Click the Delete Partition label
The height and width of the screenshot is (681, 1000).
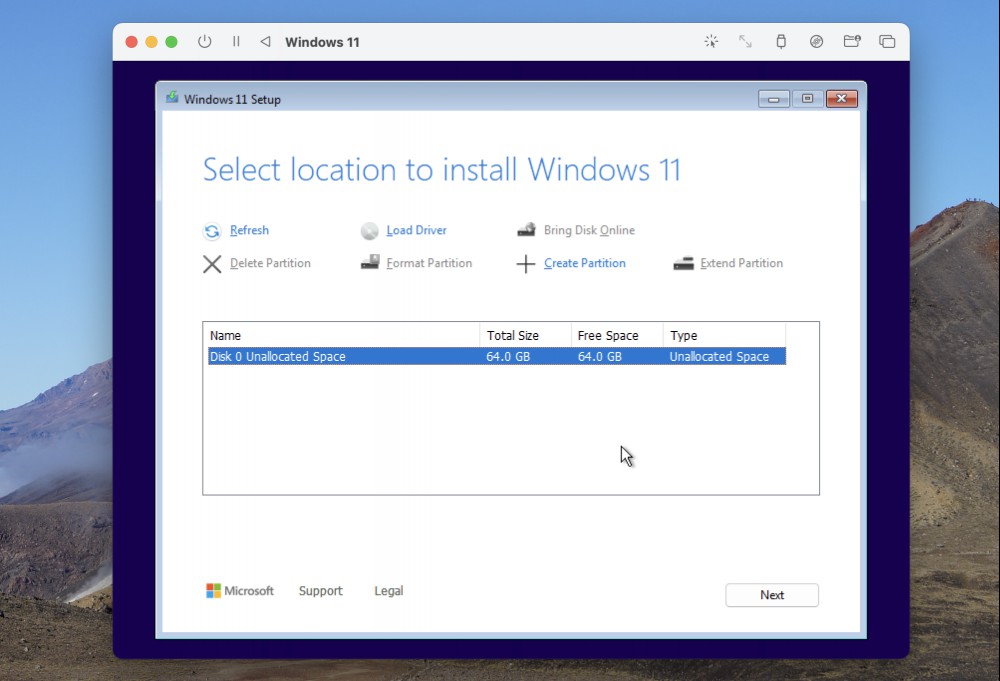tap(270, 263)
